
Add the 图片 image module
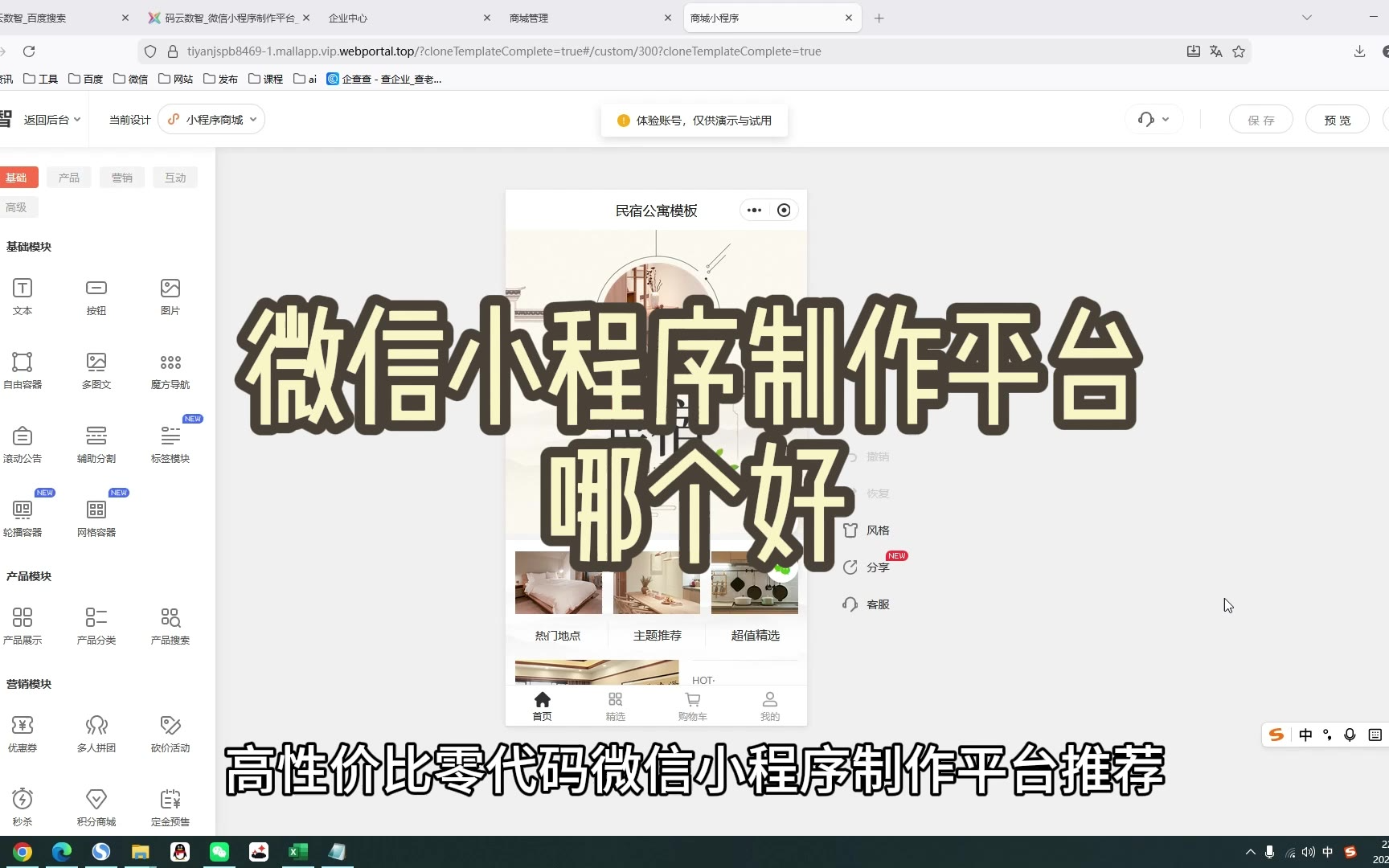point(170,289)
